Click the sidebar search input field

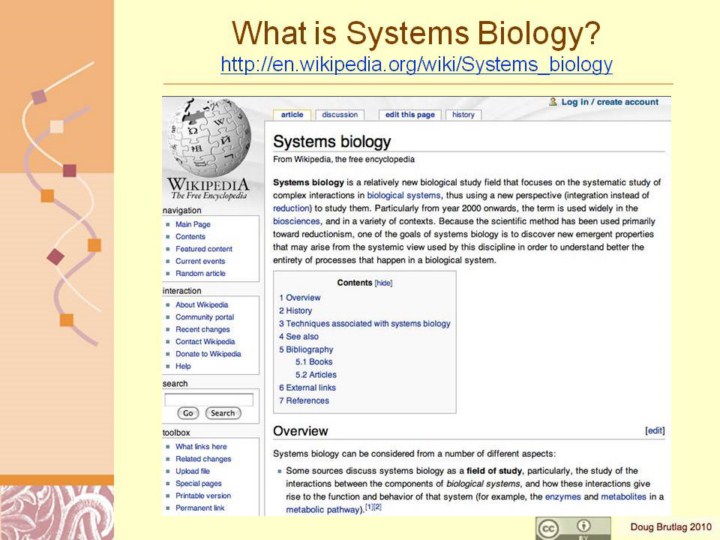pos(209,399)
